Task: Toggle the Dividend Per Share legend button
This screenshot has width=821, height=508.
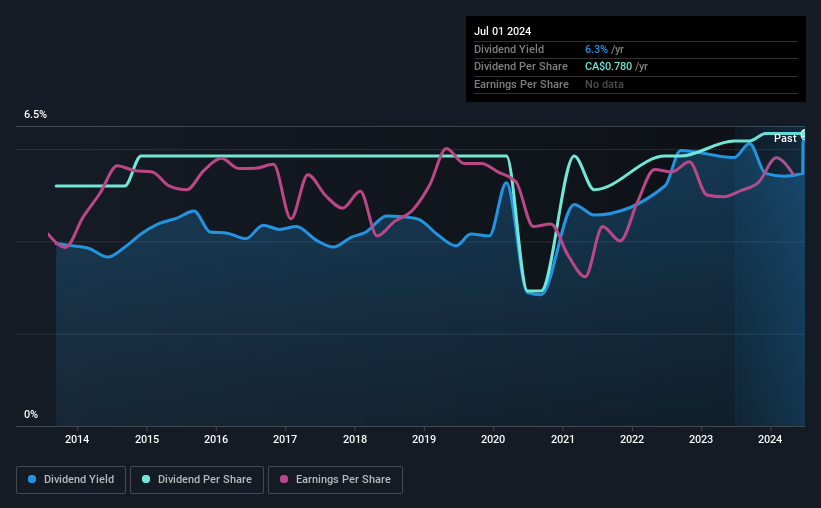Action: pyautogui.click(x=197, y=480)
